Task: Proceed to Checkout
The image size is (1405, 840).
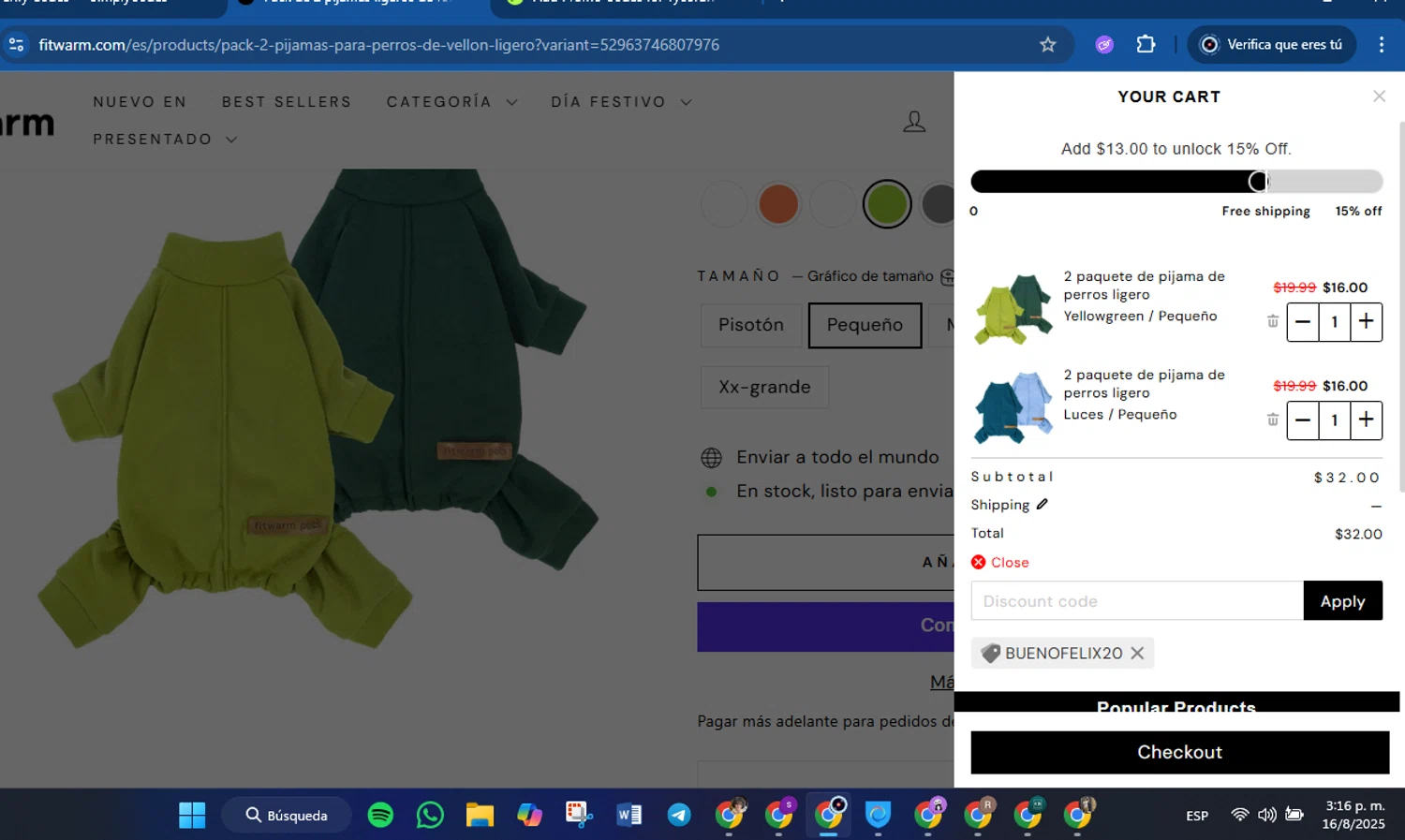Action: [x=1179, y=752]
